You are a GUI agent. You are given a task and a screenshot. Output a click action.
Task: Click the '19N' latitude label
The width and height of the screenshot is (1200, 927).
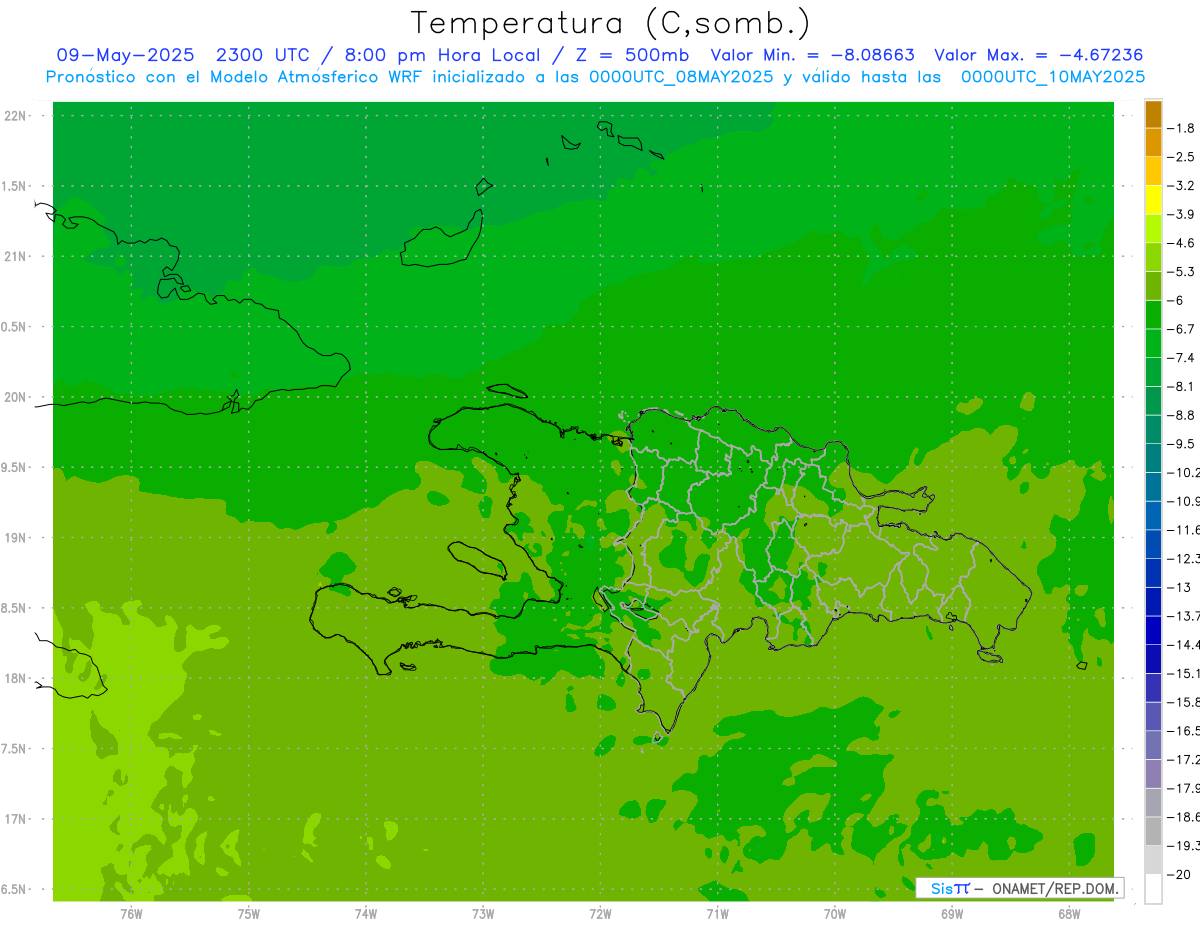15,537
